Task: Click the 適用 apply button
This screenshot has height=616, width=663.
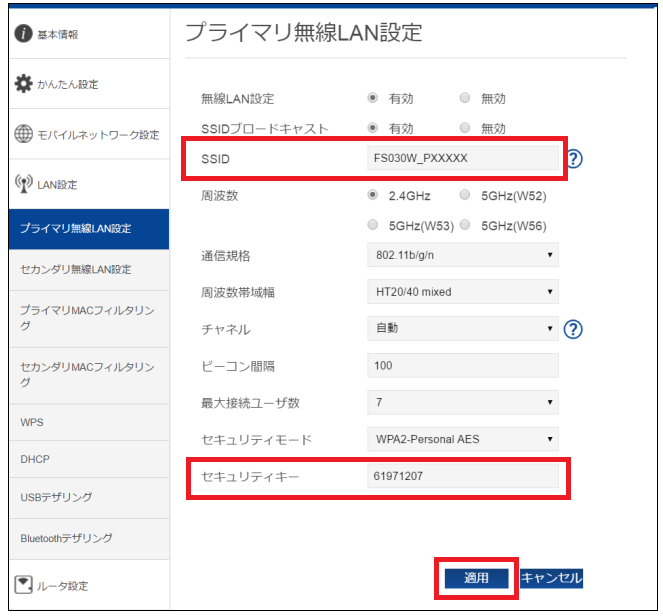Action: (476, 578)
